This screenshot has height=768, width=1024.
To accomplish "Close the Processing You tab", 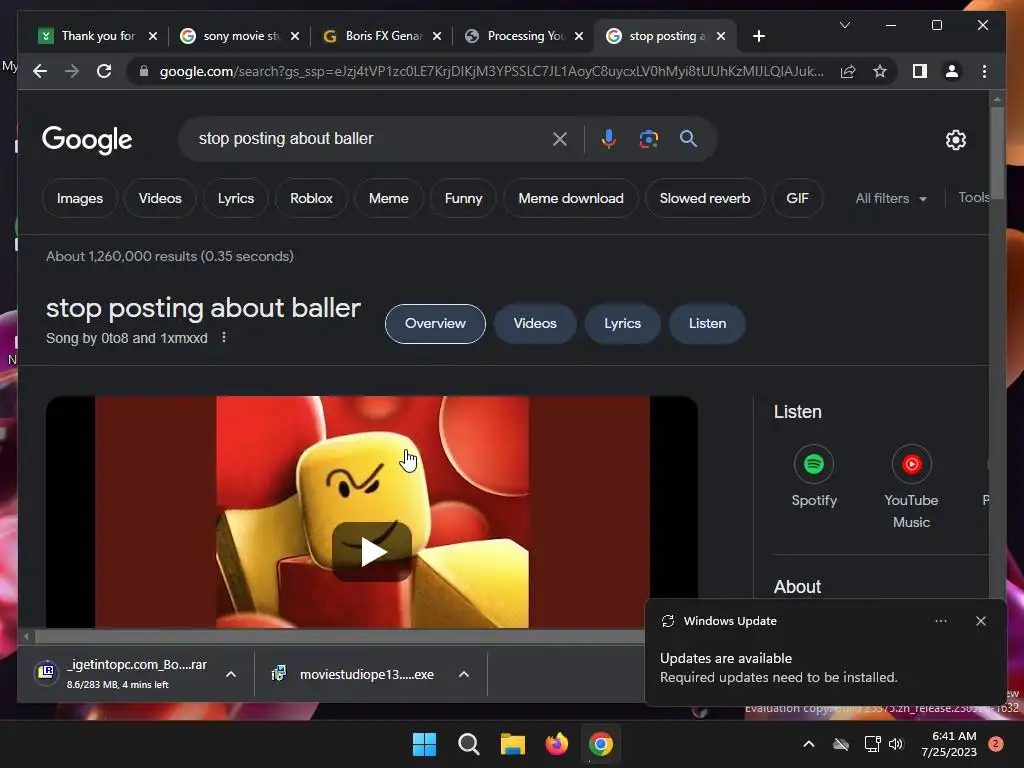I will click(x=579, y=36).
